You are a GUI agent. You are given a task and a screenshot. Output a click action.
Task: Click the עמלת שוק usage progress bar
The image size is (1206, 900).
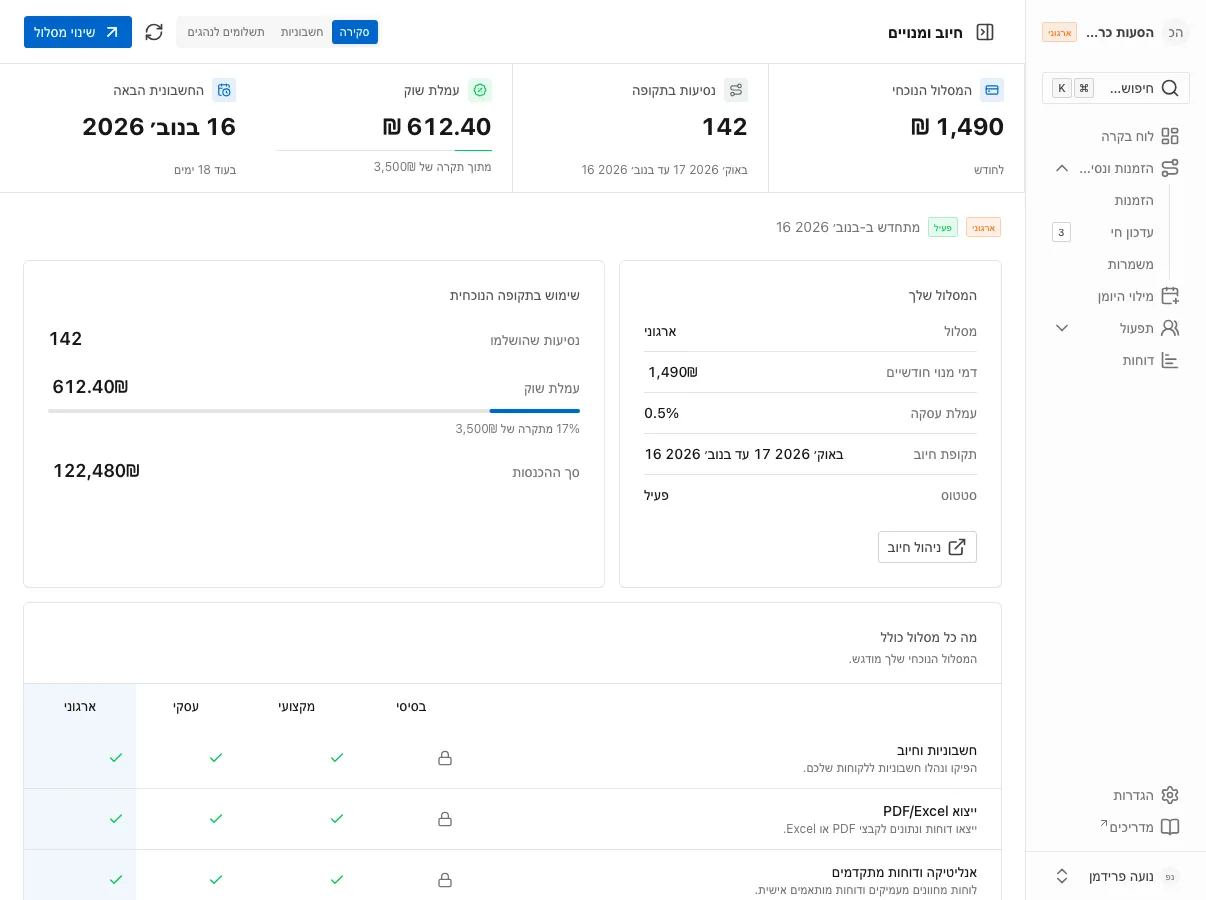click(314, 411)
